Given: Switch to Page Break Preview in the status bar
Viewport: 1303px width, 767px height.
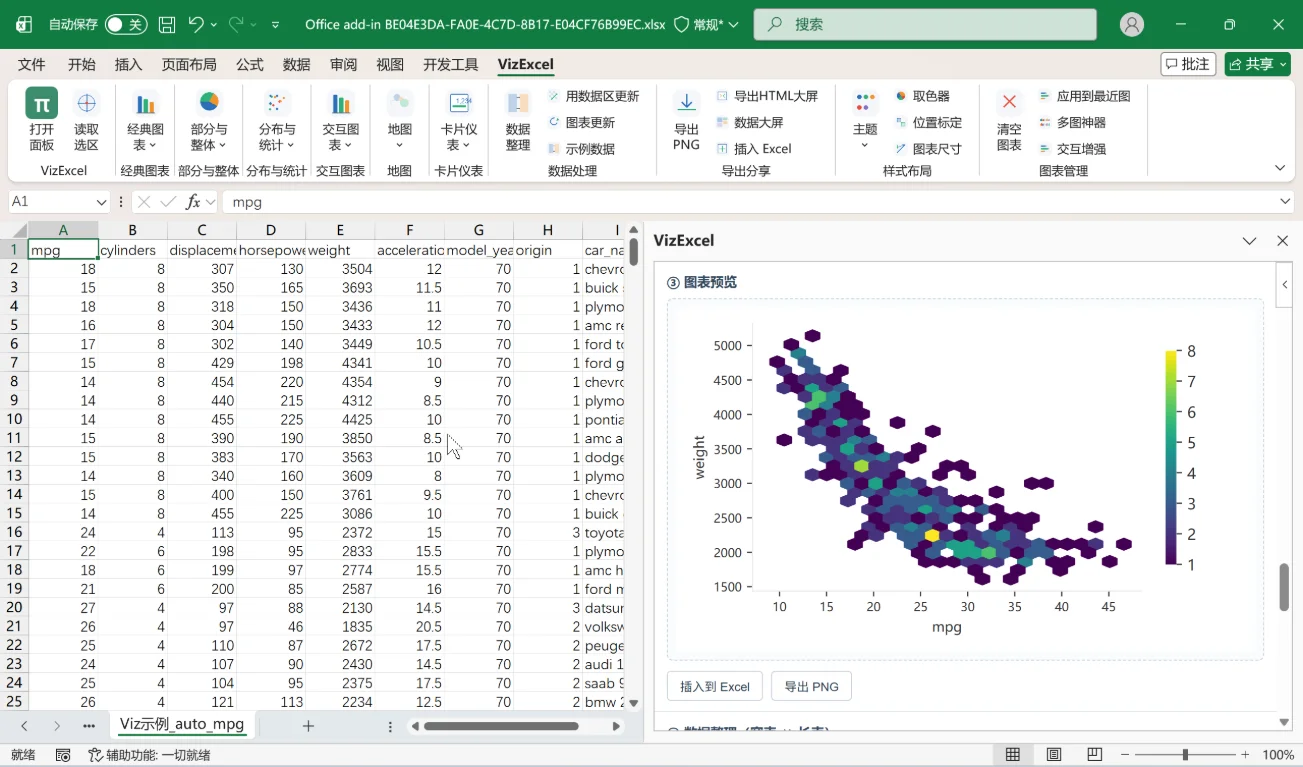Looking at the screenshot, I should [x=1094, y=755].
